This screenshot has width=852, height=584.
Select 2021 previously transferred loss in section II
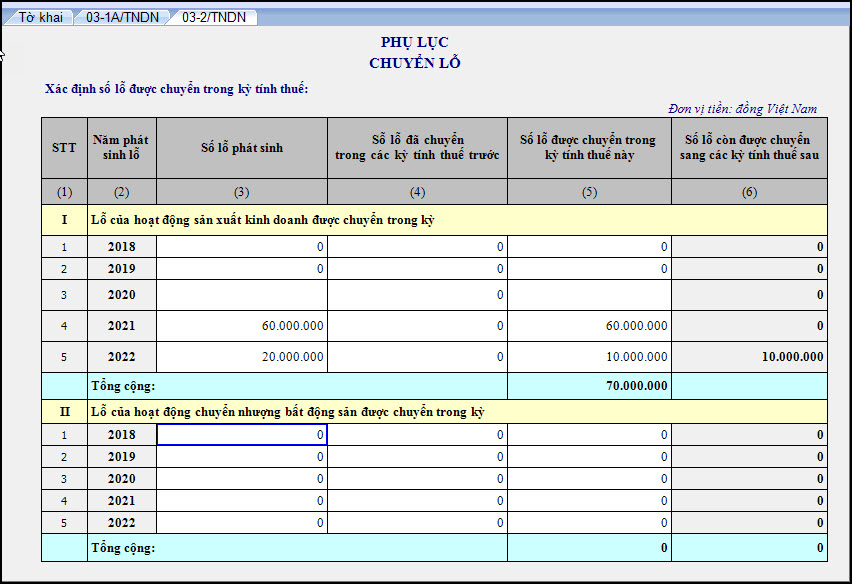point(417,501)
